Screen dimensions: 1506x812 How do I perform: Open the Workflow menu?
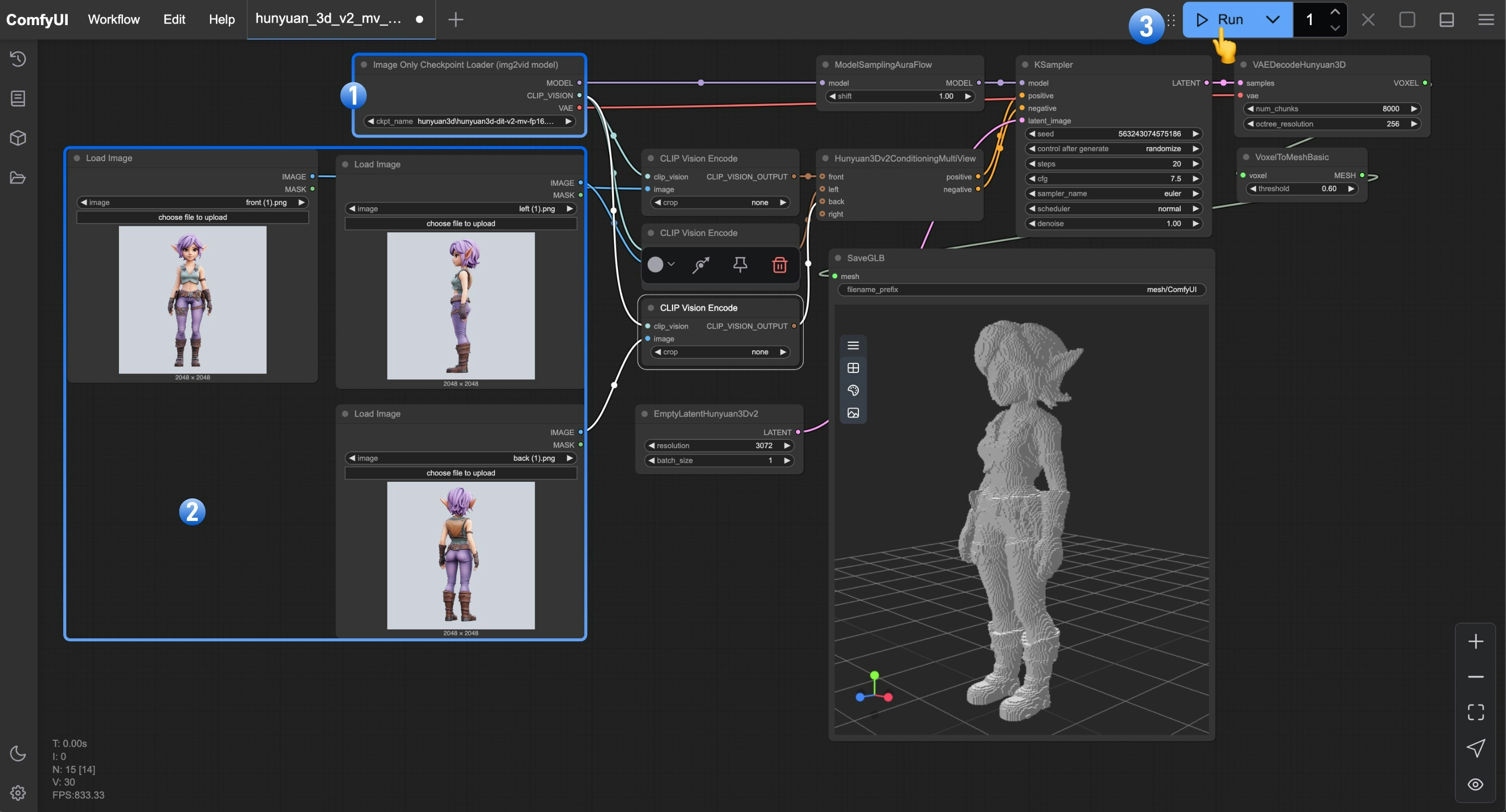click(113, 19)
